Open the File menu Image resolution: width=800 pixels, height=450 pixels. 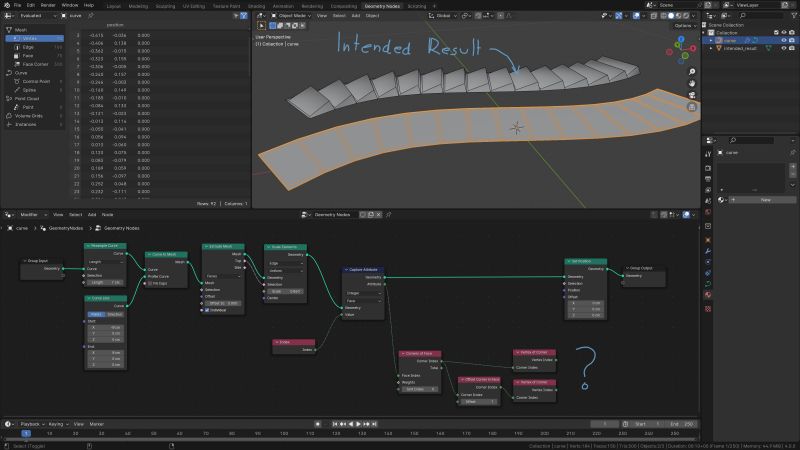[18, 5]
